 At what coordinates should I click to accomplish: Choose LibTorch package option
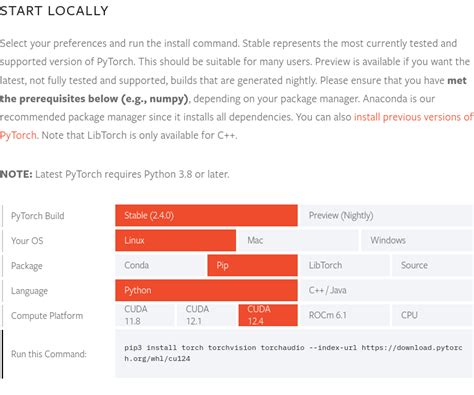click(345, 265)
